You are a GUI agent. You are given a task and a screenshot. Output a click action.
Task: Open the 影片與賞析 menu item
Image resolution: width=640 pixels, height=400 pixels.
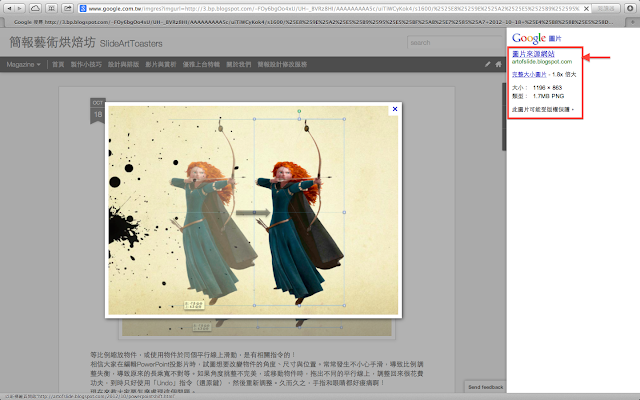click(x=160, y=64)
